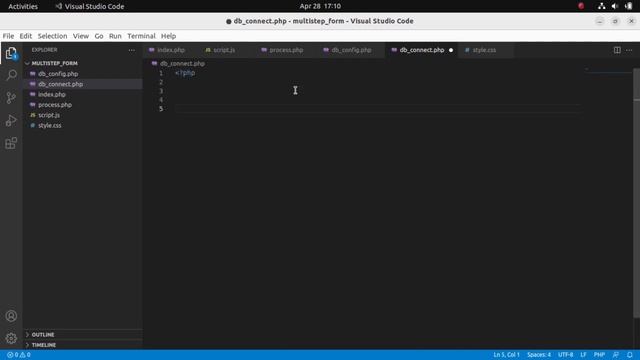Open the volume icon in system tray
The height and width of the screenshot is (360, 640).
[x=615, y=6]
